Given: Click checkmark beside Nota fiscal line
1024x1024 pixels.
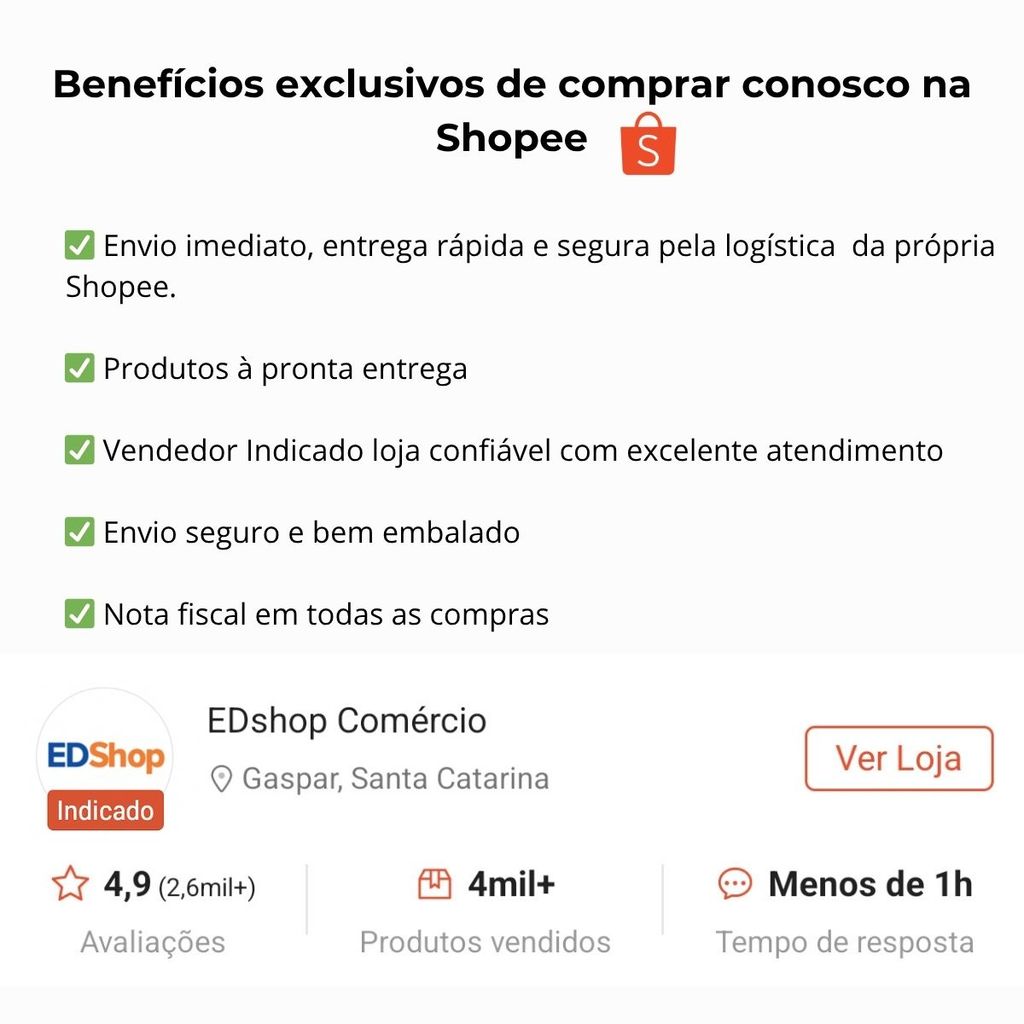Looking at the screenshot, I should tap(79, 614).
